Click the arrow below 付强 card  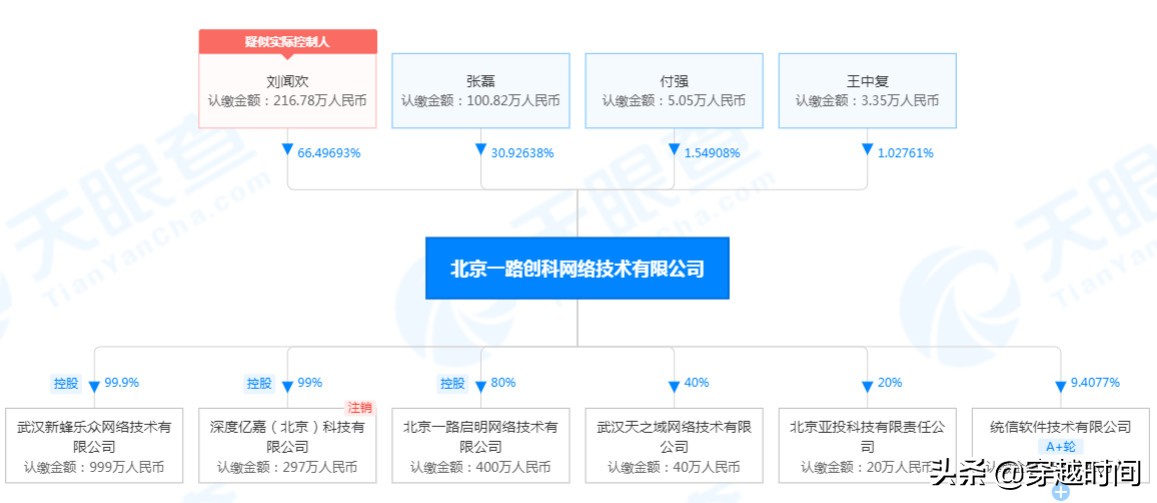pos(674,150)
